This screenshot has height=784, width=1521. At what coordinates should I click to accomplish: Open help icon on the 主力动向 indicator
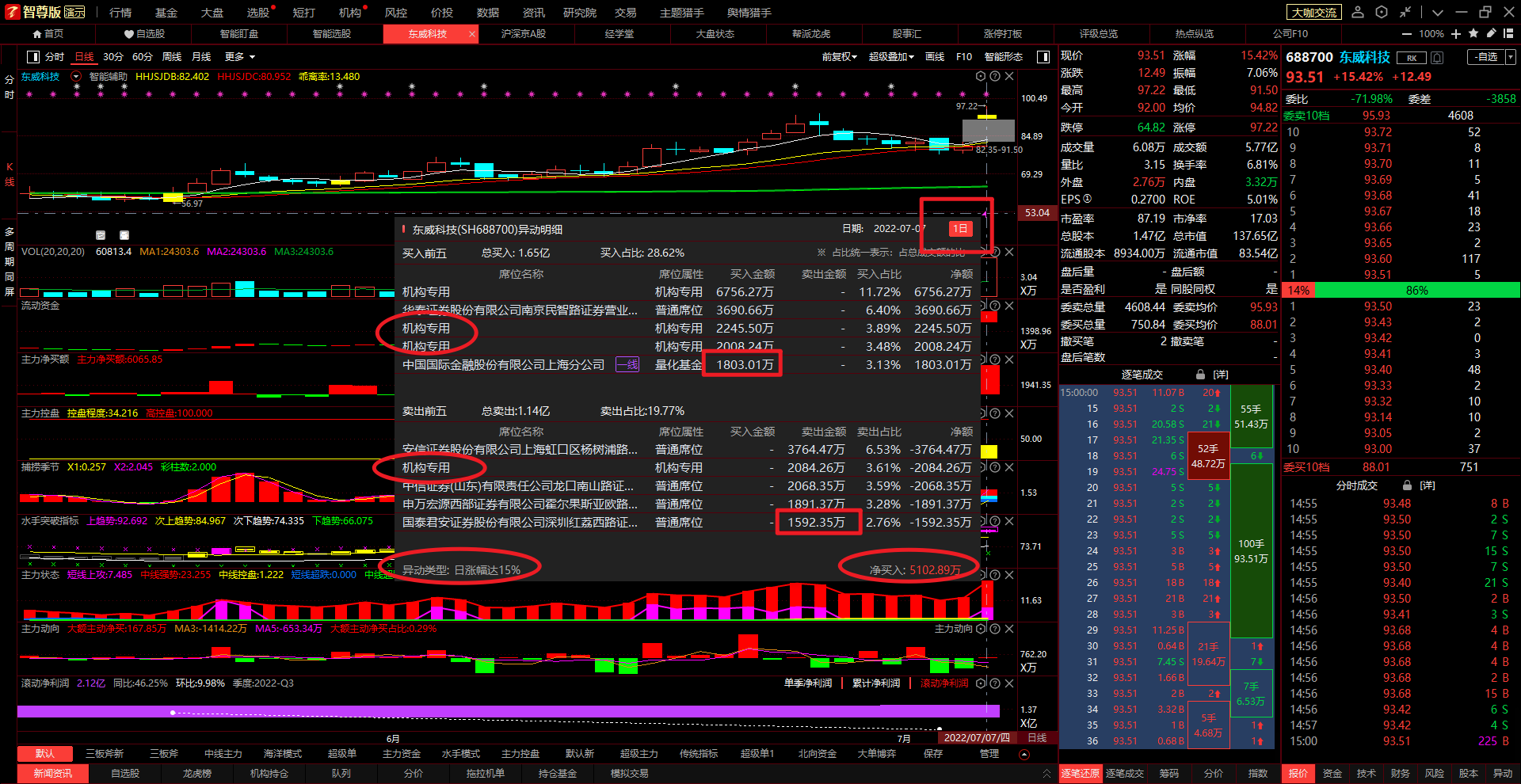[x=995, y=629]
